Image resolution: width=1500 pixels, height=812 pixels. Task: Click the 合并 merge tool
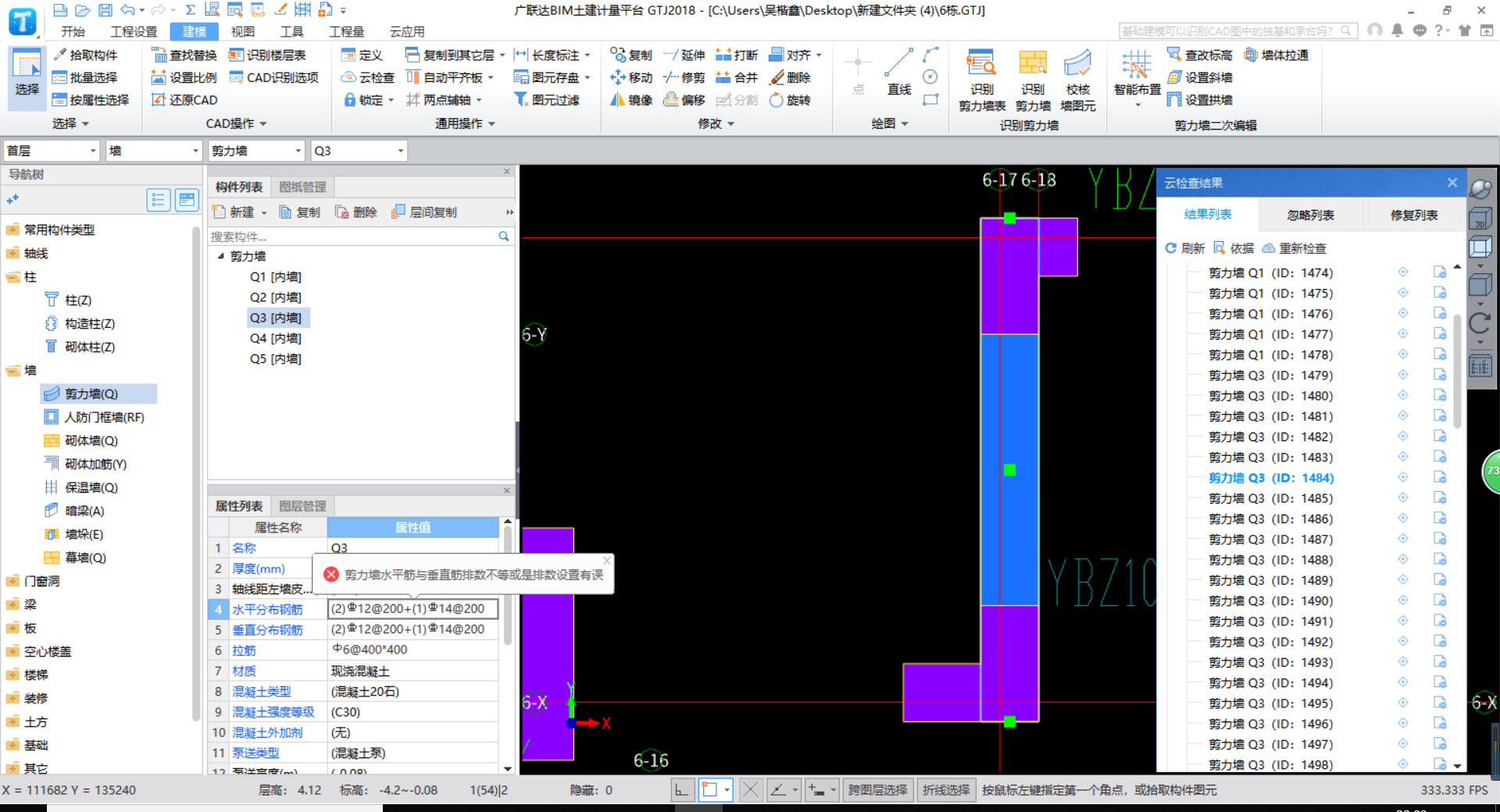point(737,77)
